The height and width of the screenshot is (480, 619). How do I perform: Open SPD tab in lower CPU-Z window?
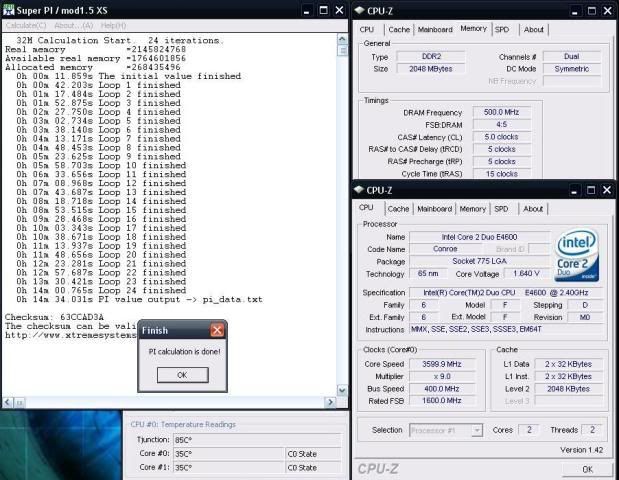pyautogui.click(x=501, y=209)
